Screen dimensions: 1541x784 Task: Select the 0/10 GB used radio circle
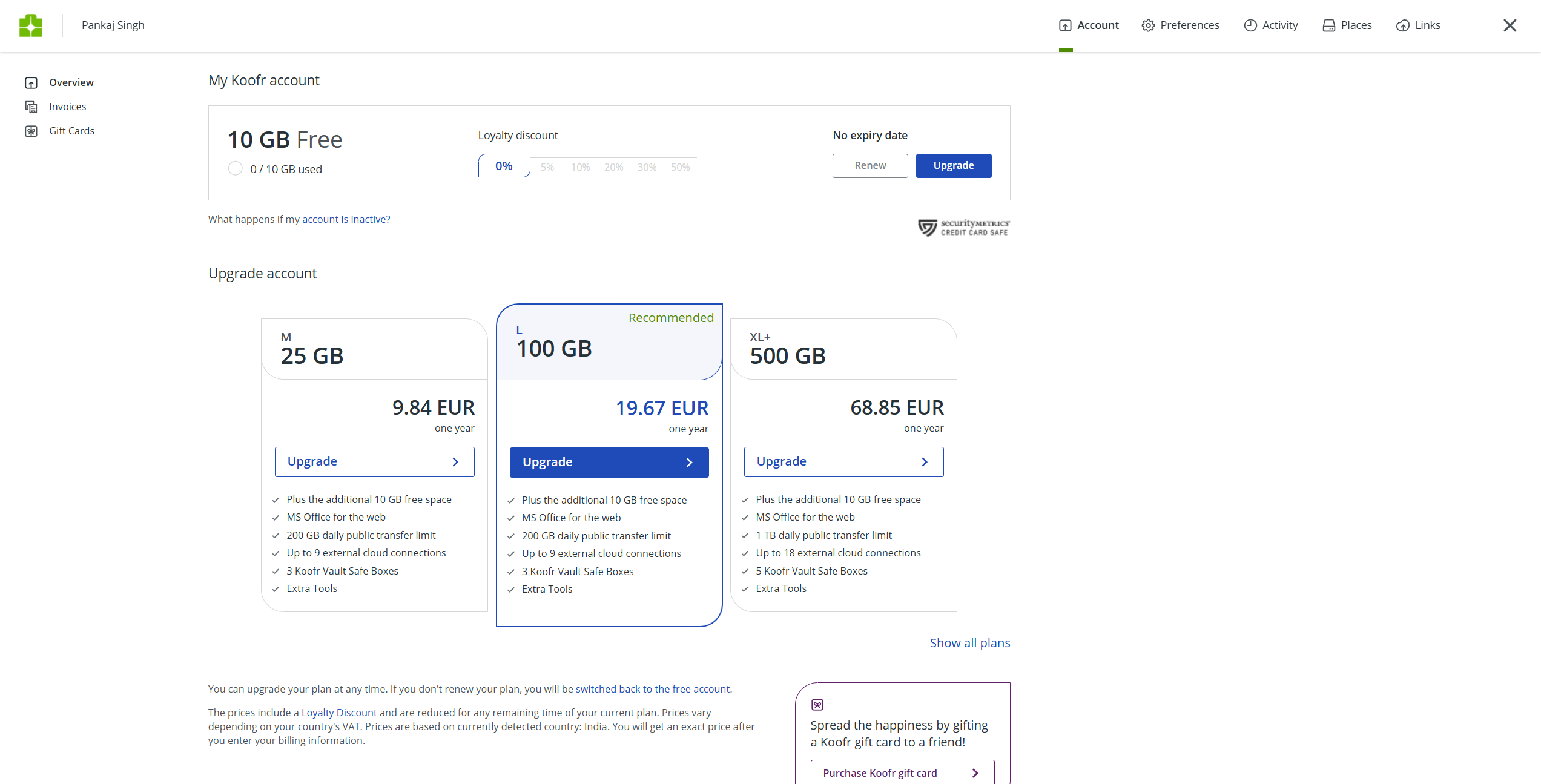[x=235, y=168]
